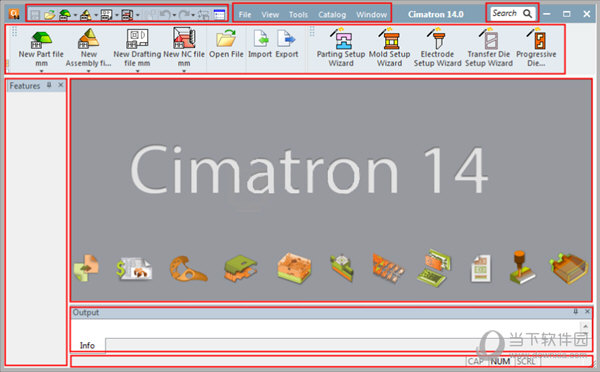Image resolution: width=600 pixels, height=372 pixels.
Task: Open the Undo history dropdown arrow
Action: (174, 15)
